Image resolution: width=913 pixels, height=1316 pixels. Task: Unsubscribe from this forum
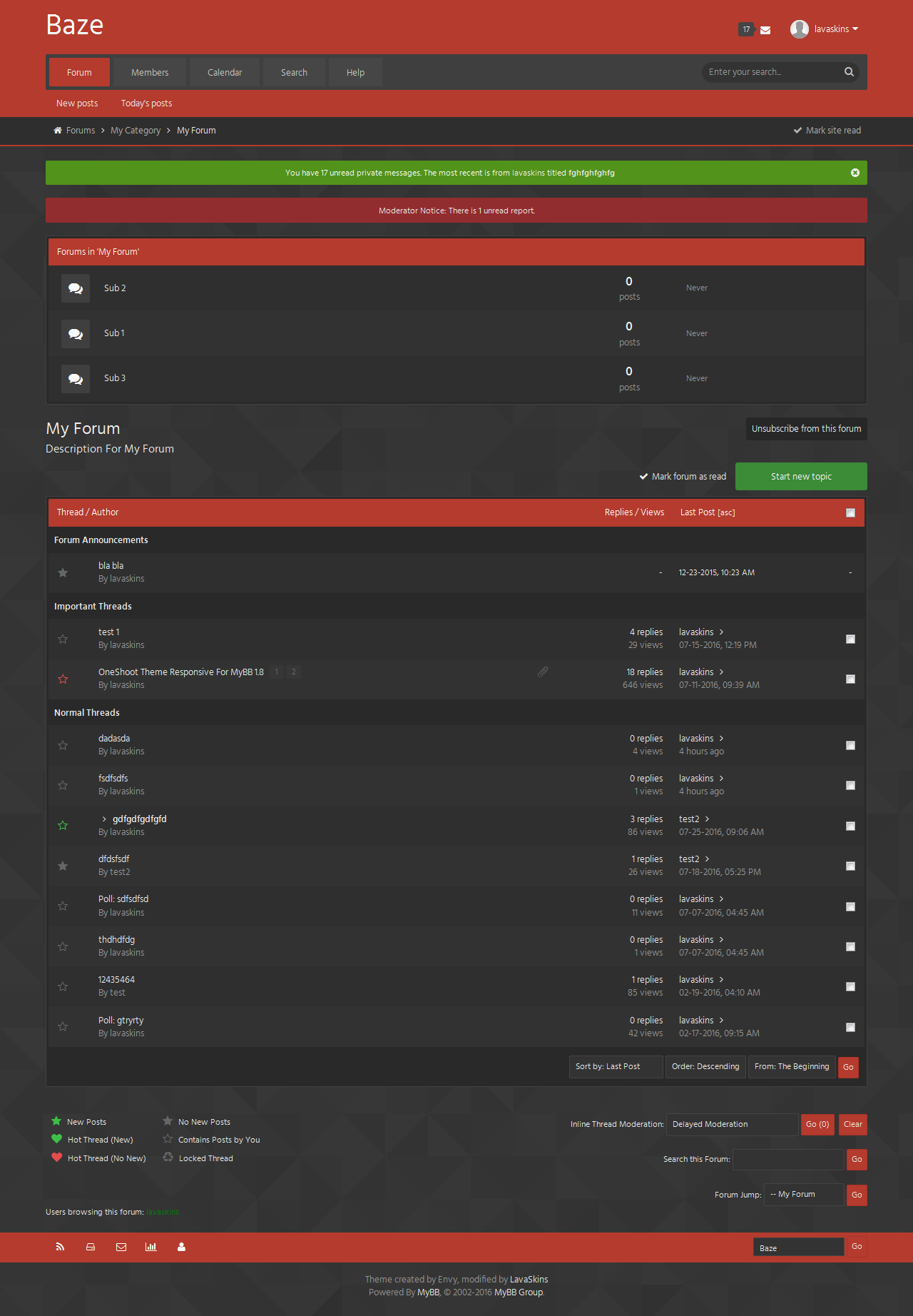click(x=807, y=429)
